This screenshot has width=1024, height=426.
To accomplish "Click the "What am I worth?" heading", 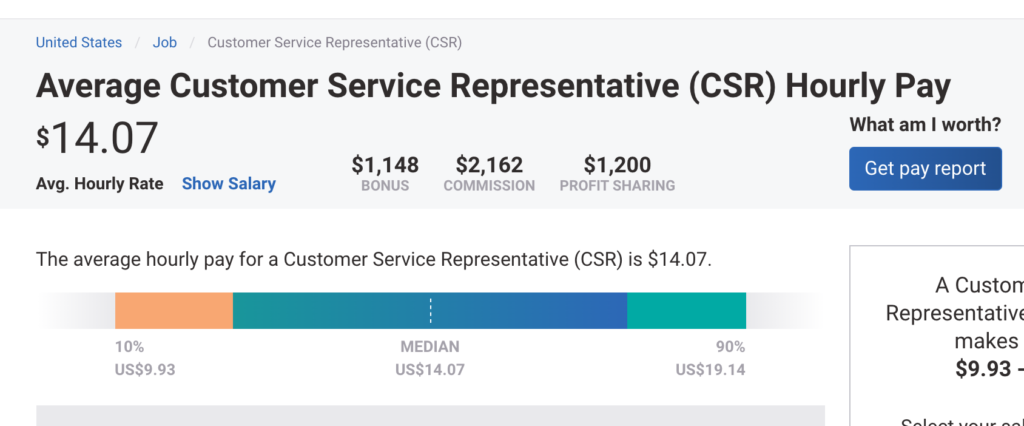I will (x=925, y=125).
